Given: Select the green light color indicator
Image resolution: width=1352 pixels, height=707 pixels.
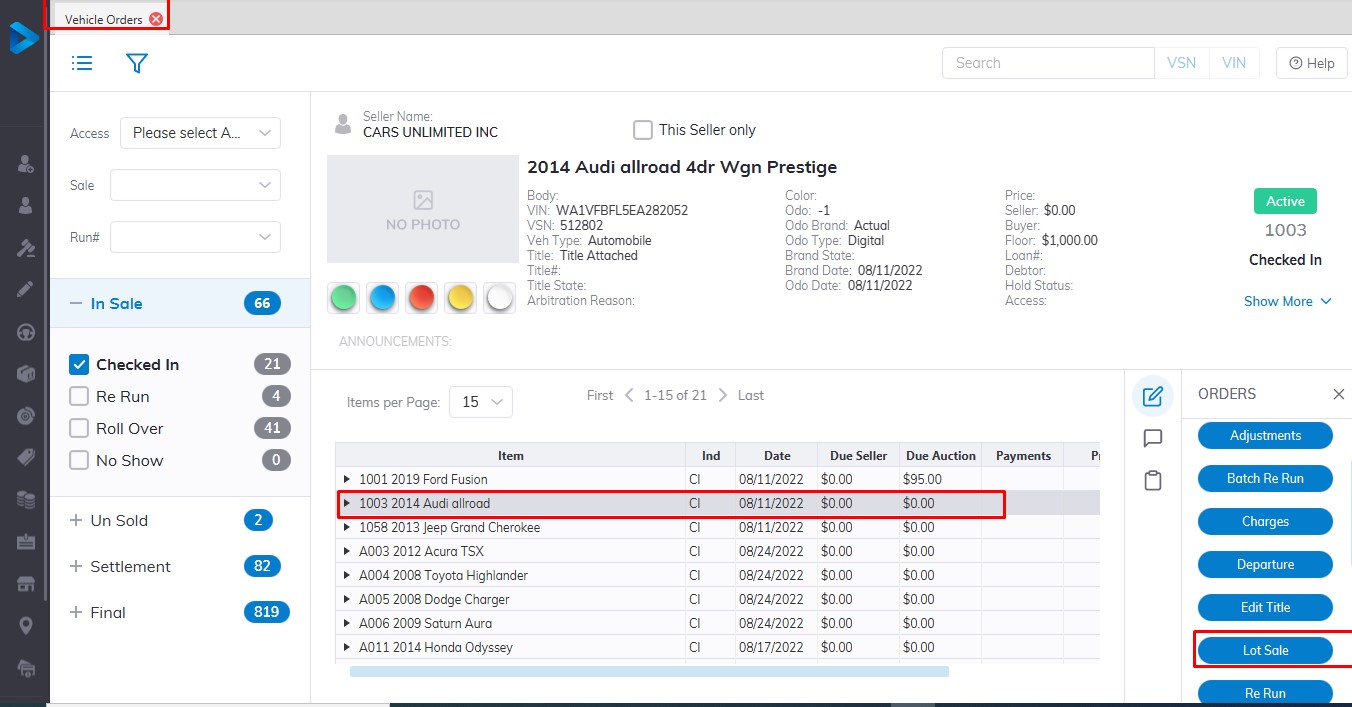Looking at the screenshot, I should [x=343, y=298].
